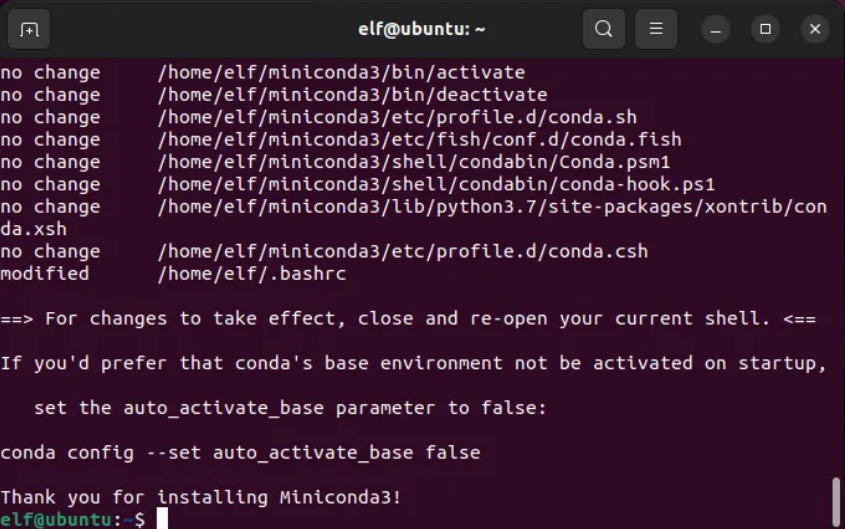Open a new tab with the new-tab icon
845x529 pixels.
(29, 29)
